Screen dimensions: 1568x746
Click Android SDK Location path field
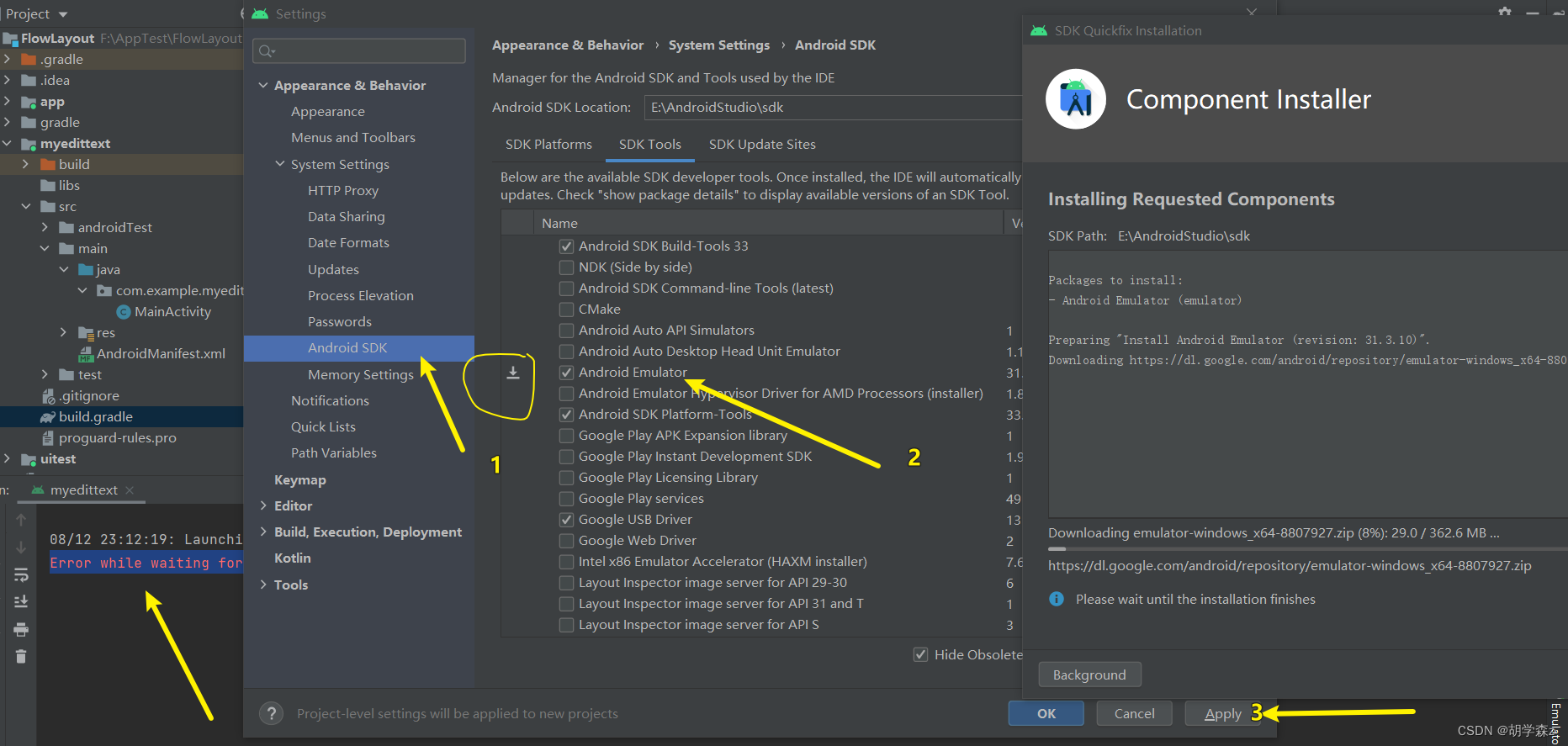coord(833,108)
